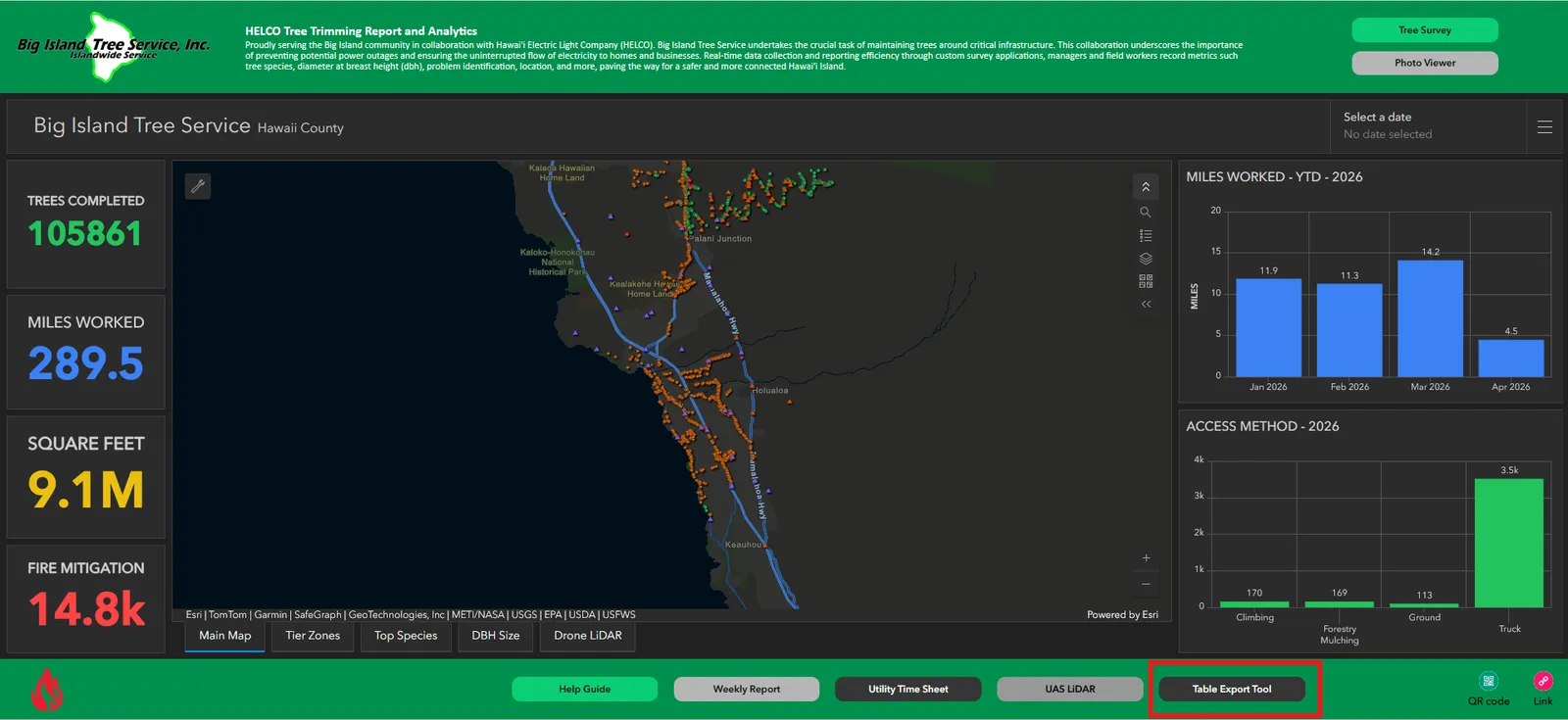The width and height of the screenshot is (1568, 720).
Task: Open the Utility Time Sheet button
Action: point(908,690)
